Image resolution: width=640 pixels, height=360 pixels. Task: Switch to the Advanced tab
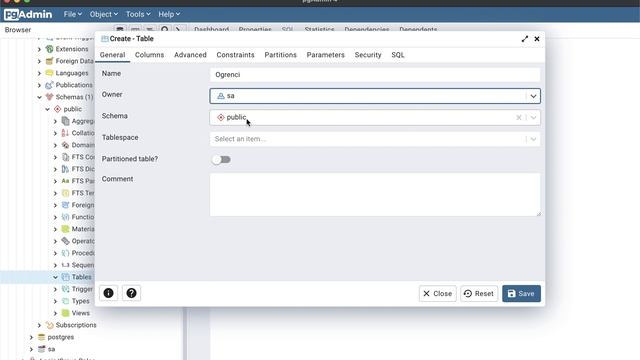click(x=190, y=55)
